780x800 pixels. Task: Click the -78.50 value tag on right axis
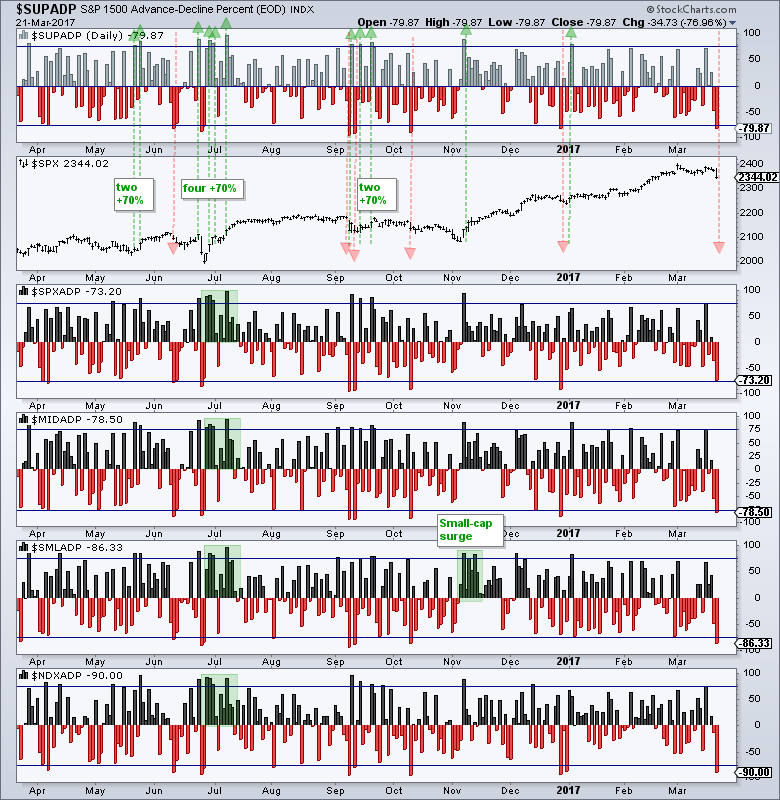click(753, 512)
